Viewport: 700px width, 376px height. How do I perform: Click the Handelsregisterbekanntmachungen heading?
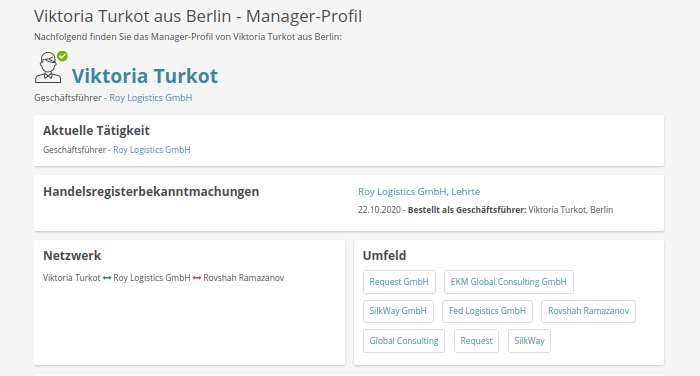[151, 192]
